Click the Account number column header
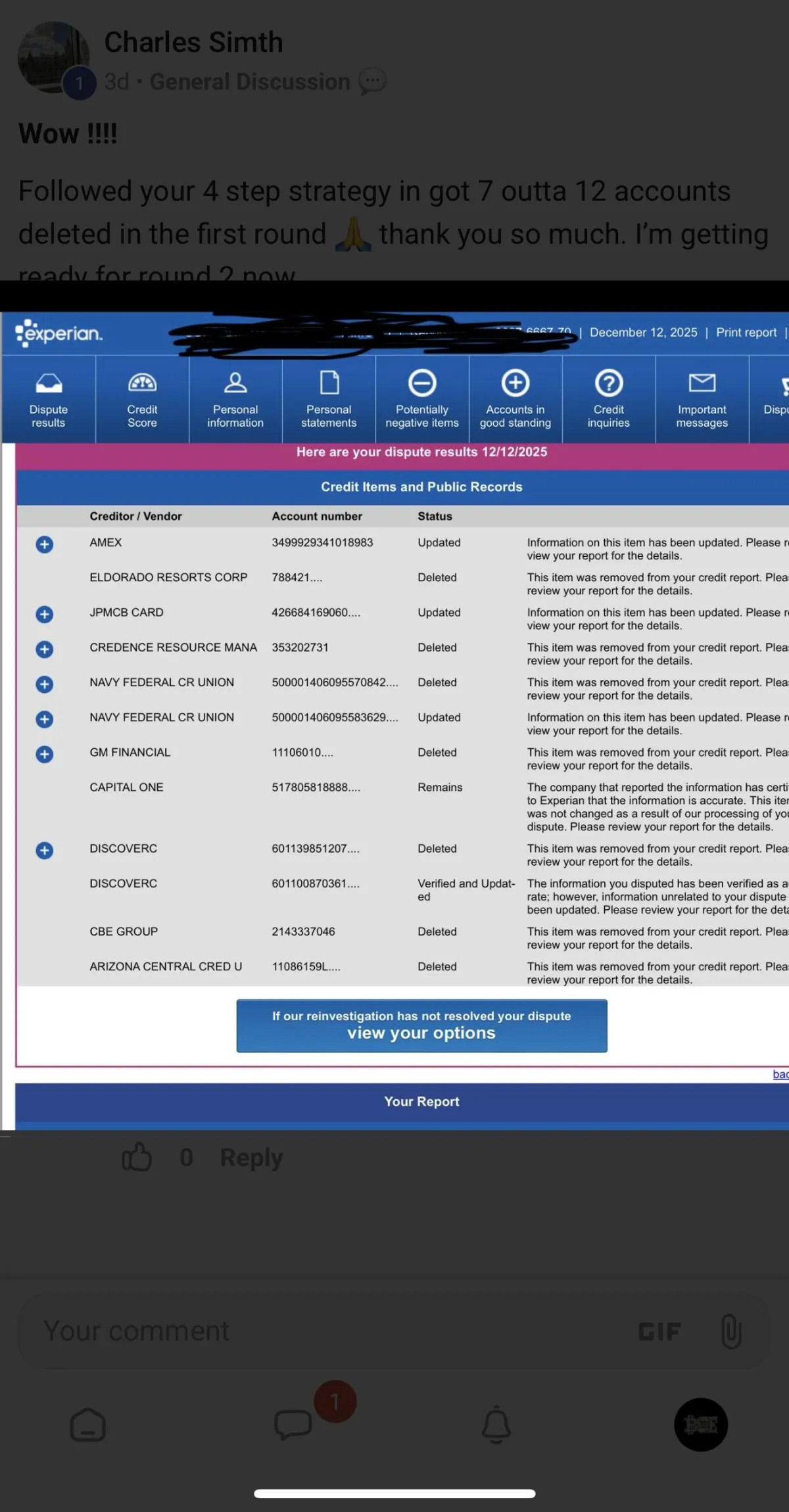This screenshot has height=1512, width=789. pos(317,516)
